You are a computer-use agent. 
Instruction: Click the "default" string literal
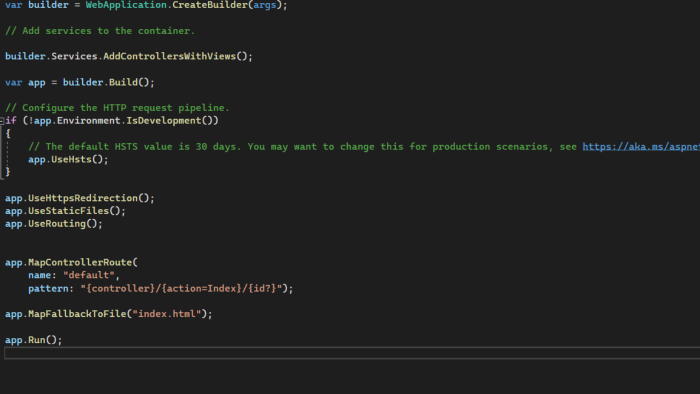tap(89, 275)
